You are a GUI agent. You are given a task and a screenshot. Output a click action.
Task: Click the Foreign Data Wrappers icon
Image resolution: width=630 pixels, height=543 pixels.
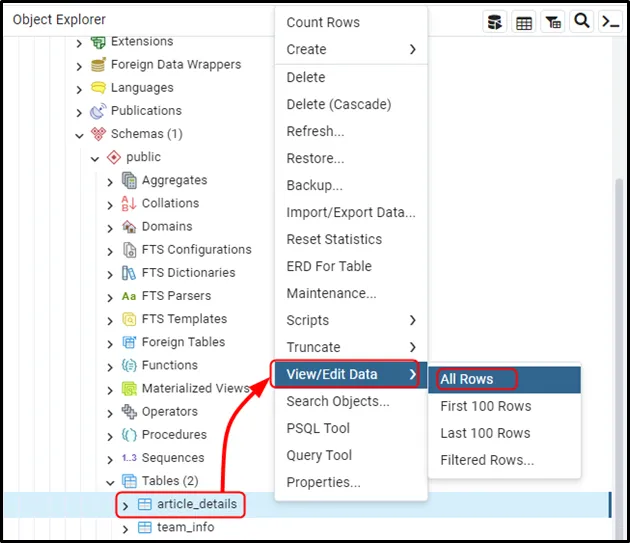point(98,65)
